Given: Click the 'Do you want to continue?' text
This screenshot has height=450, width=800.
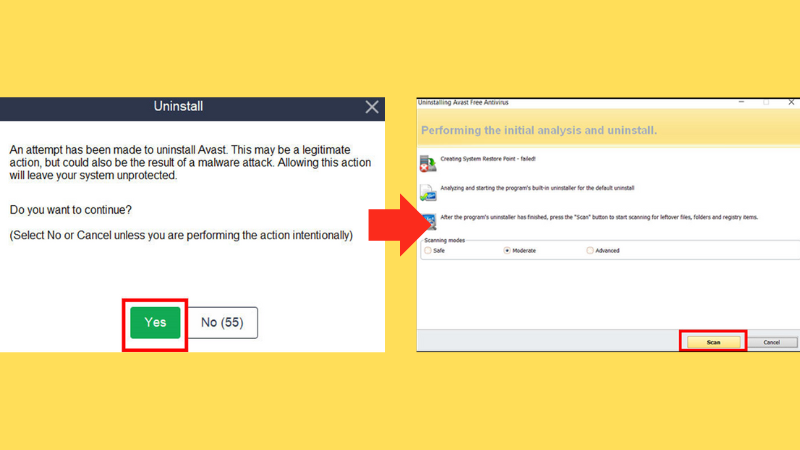Looking at the screenshot, I should [x=70, y=210].
